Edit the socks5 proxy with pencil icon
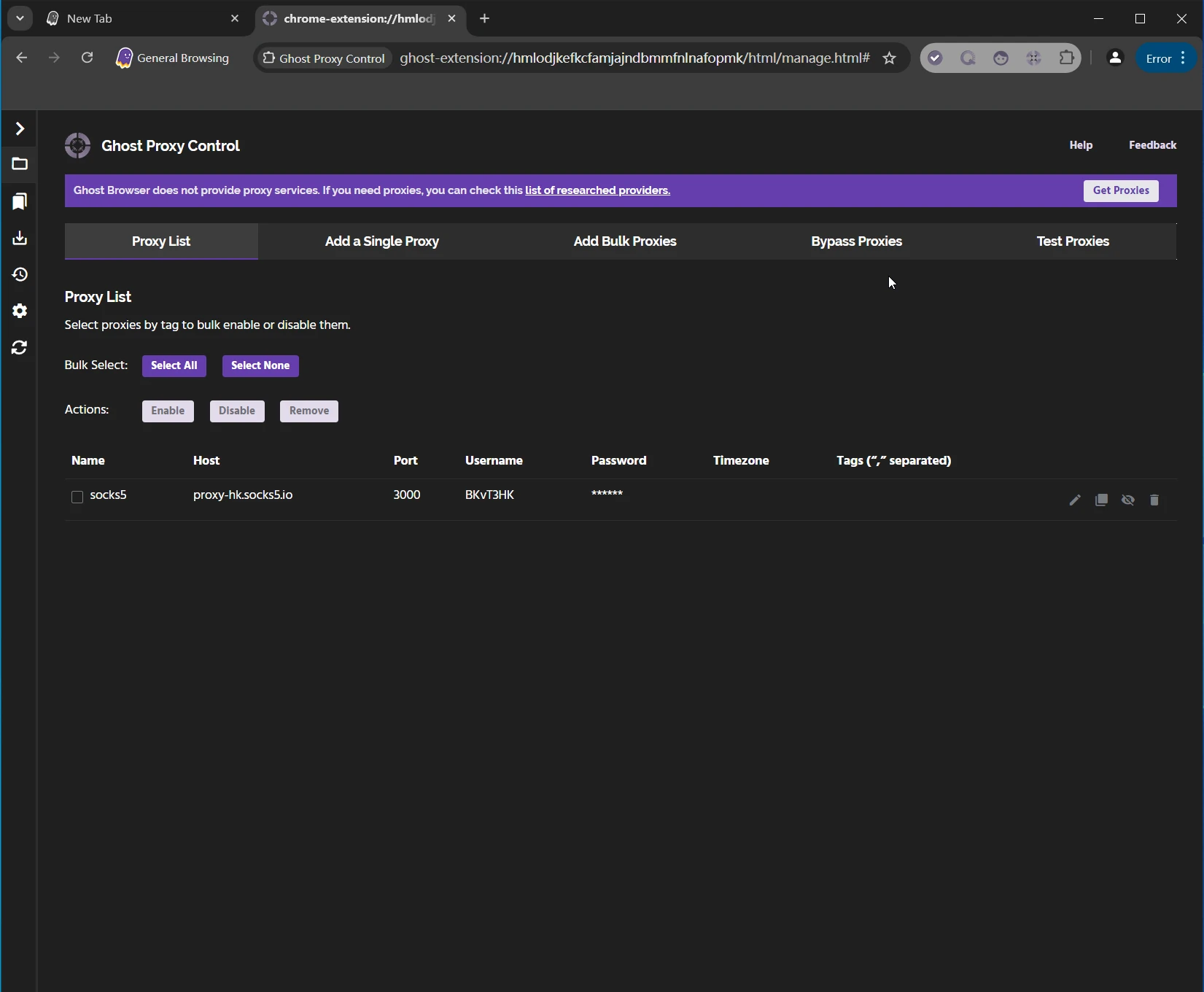The image size is (1204, 992). 1075,500
